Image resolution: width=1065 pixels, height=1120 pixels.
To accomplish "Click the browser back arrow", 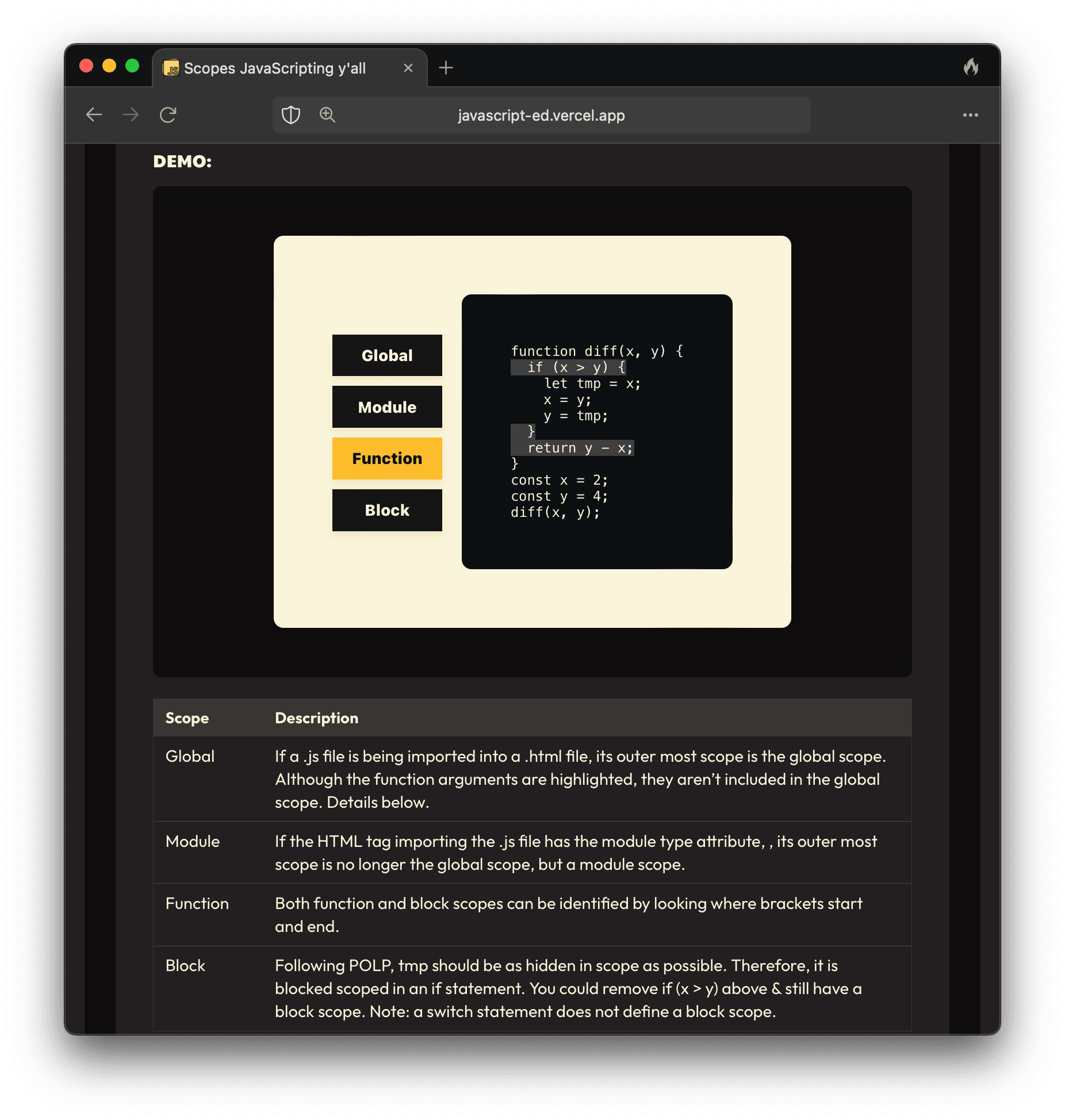I will [94, 115].
